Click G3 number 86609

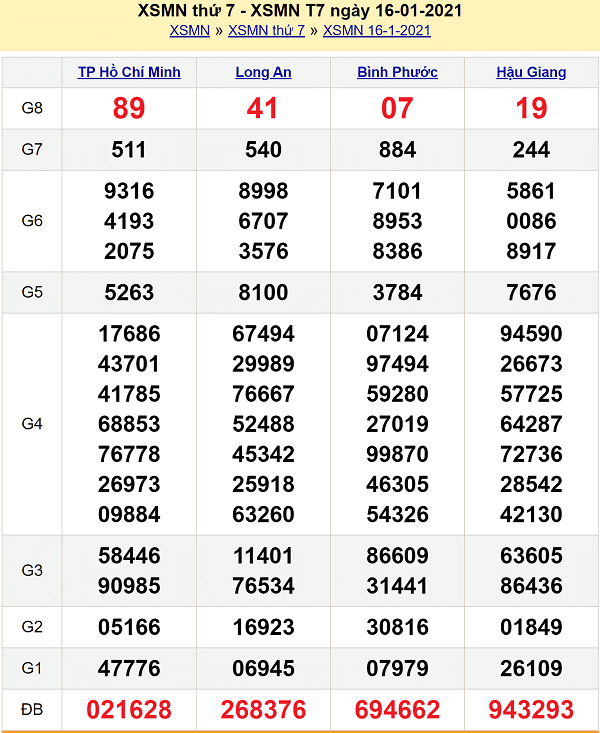tap(398, 555)
